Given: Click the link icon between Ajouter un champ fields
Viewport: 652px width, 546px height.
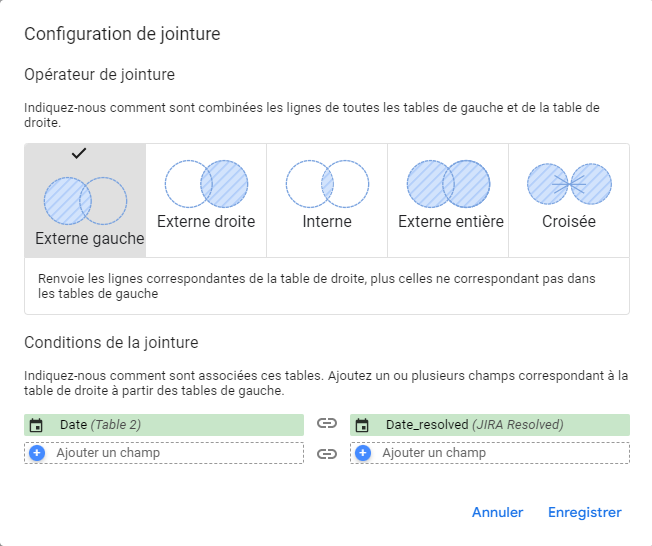Looking at the screenshot, I should coord(327,454).
